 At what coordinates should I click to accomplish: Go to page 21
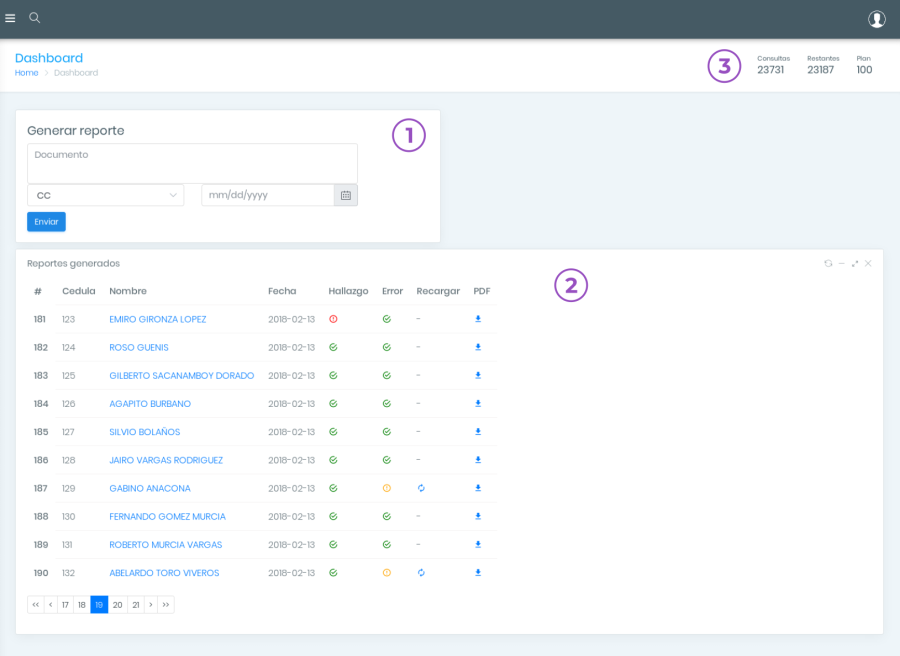coord(136,604)
